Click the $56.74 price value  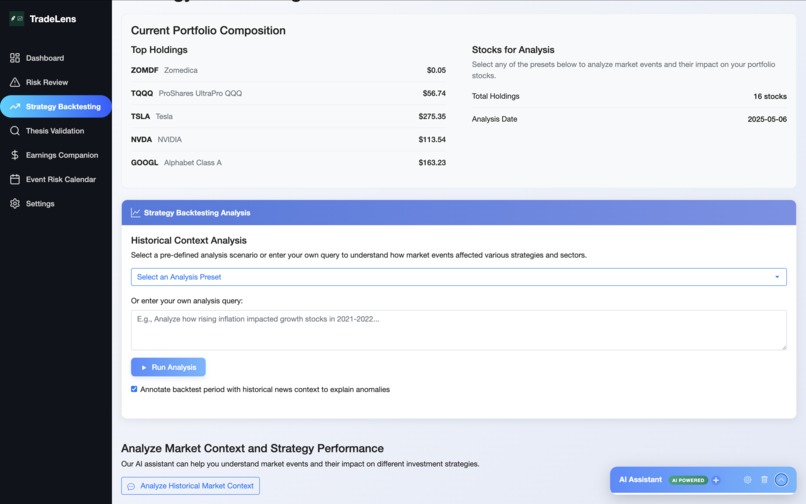click(x=434, y=93)
